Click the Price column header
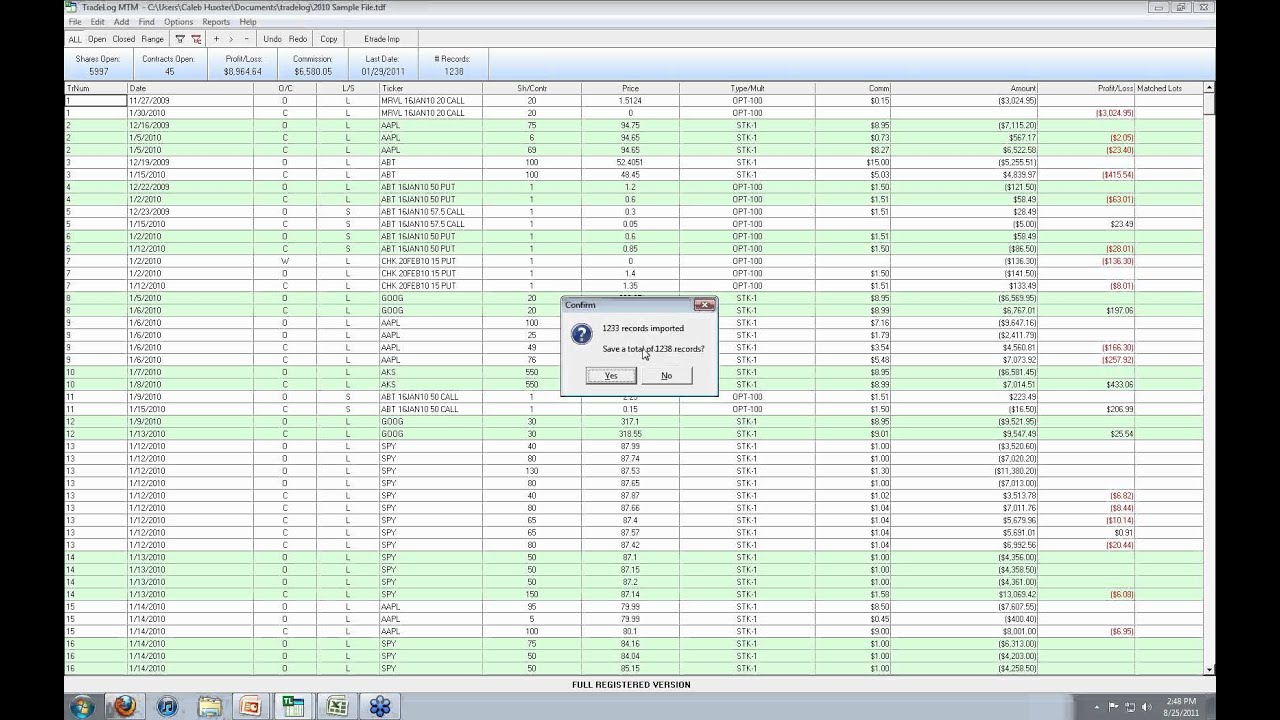The width and height of the screenshot is (1280, 720). click(630, 88)
